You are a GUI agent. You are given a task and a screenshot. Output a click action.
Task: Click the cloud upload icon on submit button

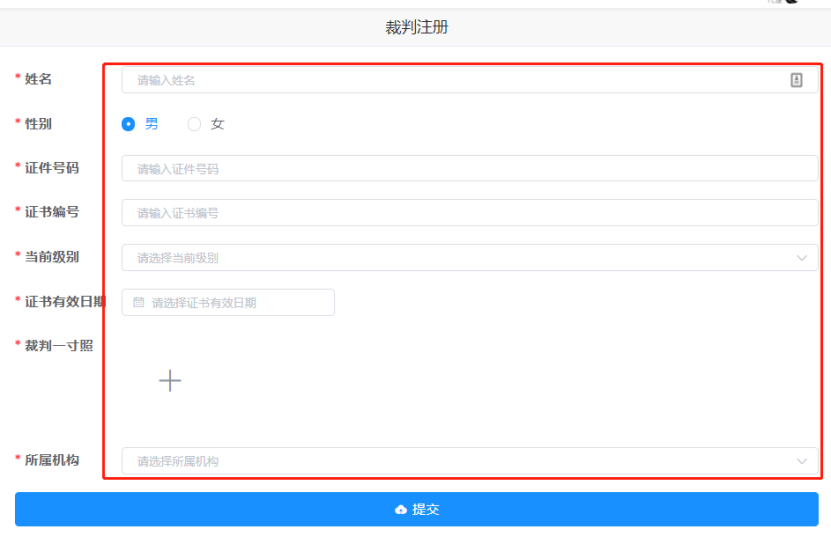(x=401, y=510)
